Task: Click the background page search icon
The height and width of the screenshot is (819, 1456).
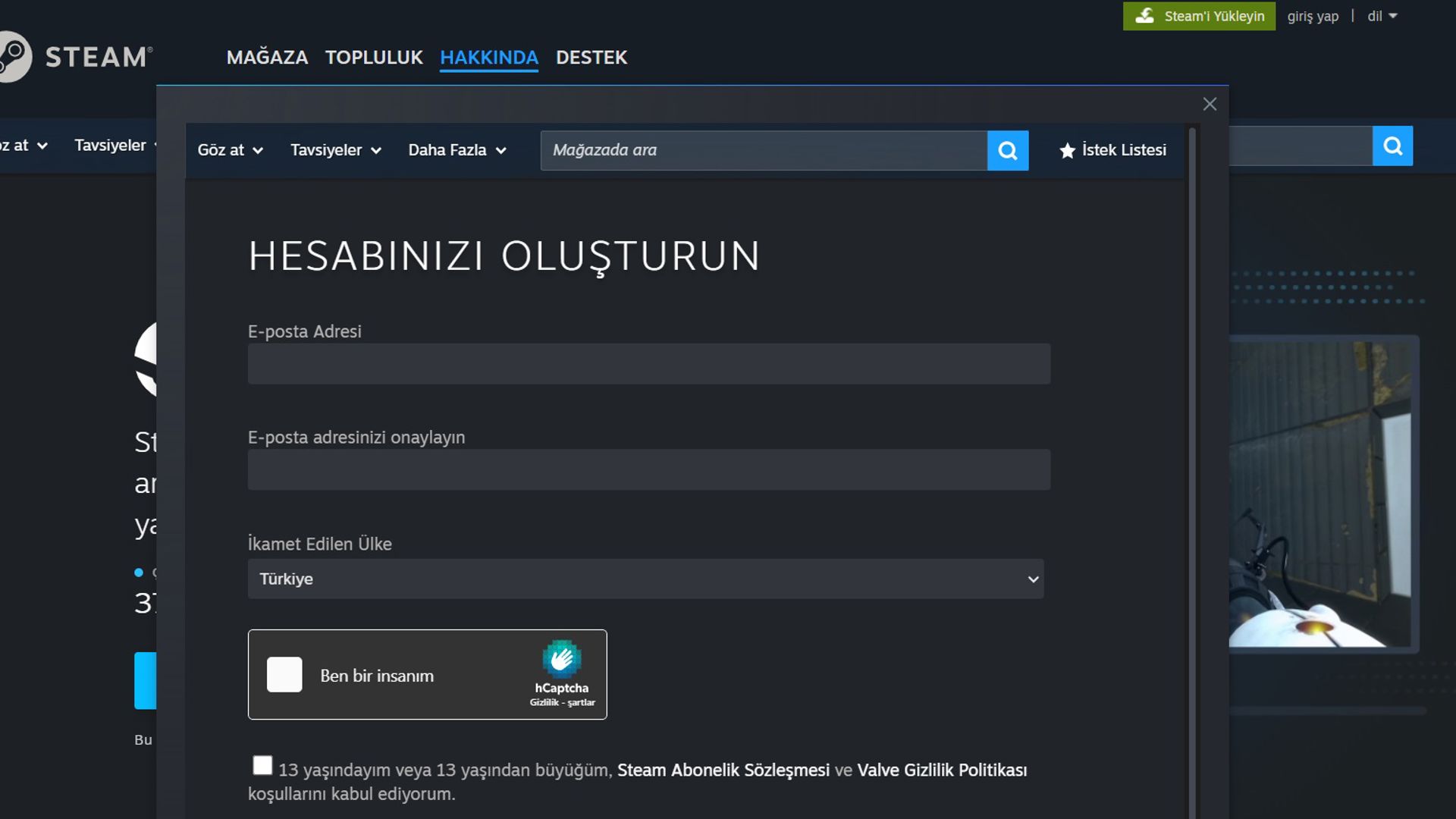Action: (1392, 146)
